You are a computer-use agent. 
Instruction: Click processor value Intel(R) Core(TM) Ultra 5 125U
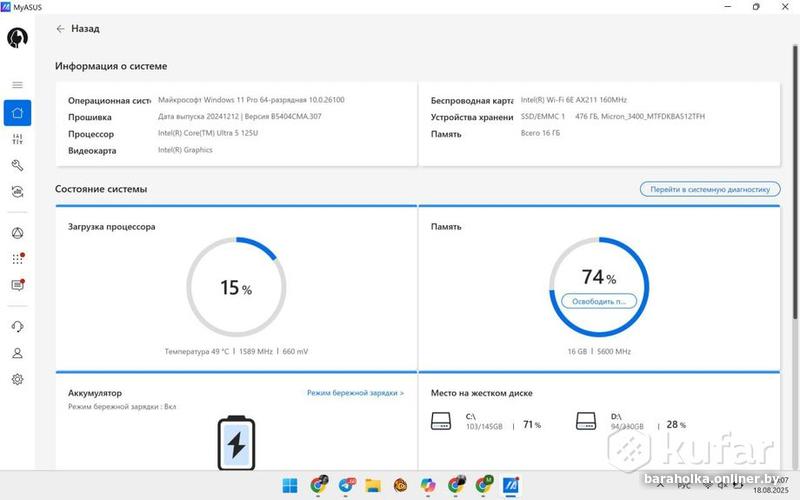(x=208, y=133)
